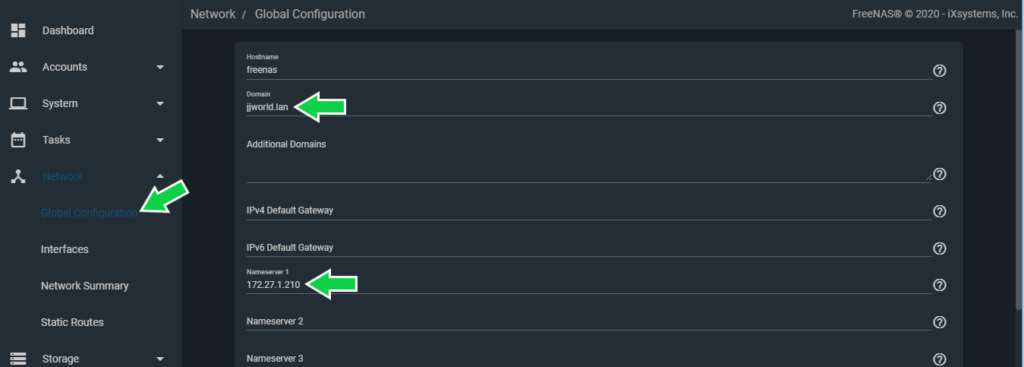Screen dimensions: 1024x367
Task: Click the Additional Domains text area
Action: coord(588,170)
